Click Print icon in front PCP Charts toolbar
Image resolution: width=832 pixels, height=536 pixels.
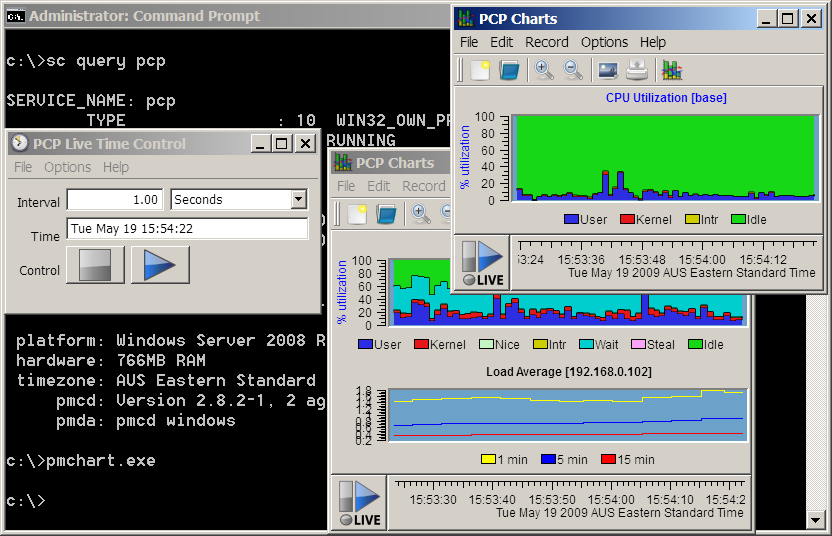point(637,70)
